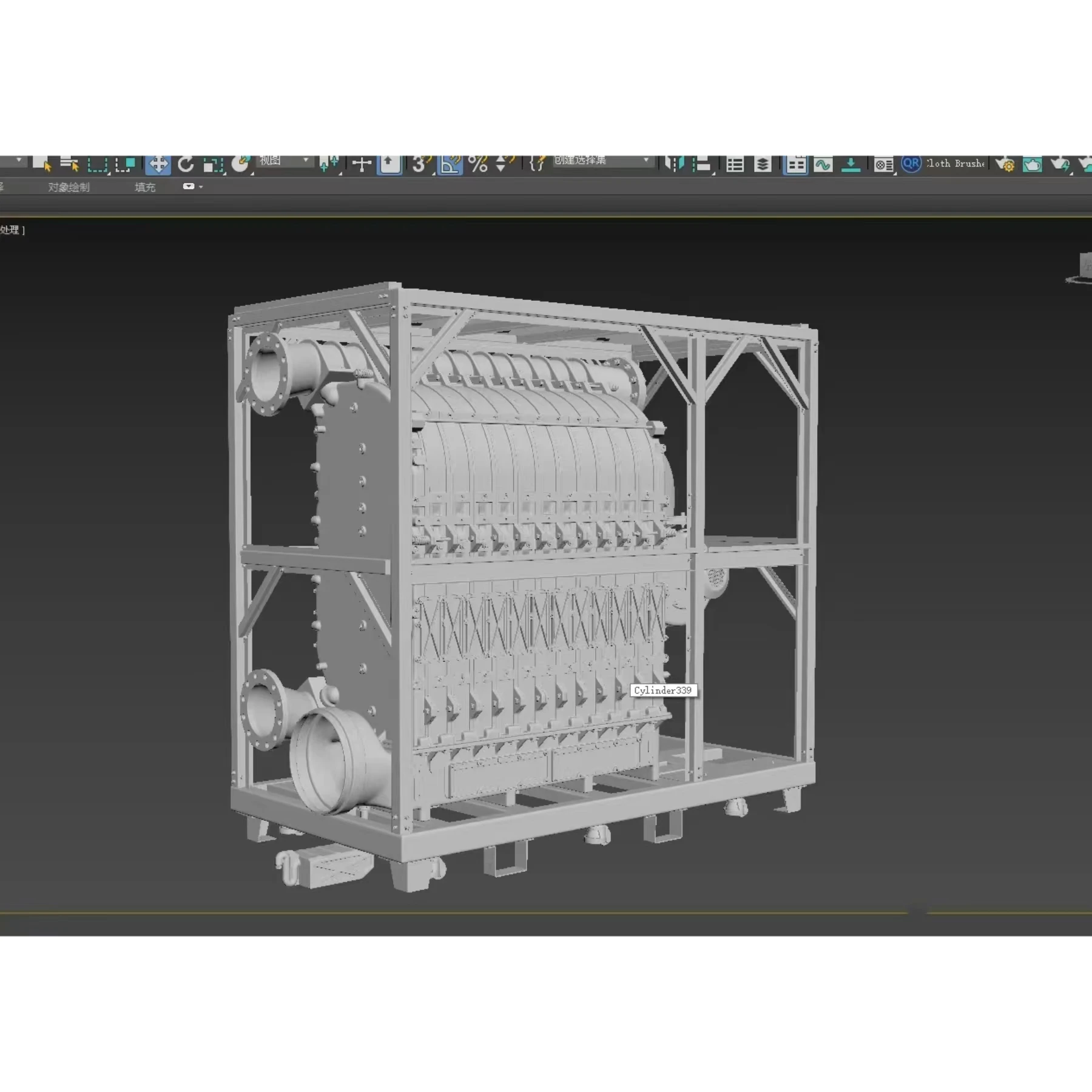Screen dimensions: 1092x1092
Task: Open the Align tool
Action: pyautogui.click(x=702, y=164)
